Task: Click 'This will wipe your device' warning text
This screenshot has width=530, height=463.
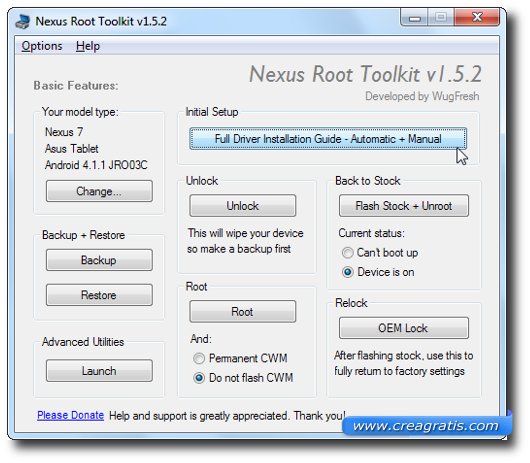Action: (x=246, y=233)
